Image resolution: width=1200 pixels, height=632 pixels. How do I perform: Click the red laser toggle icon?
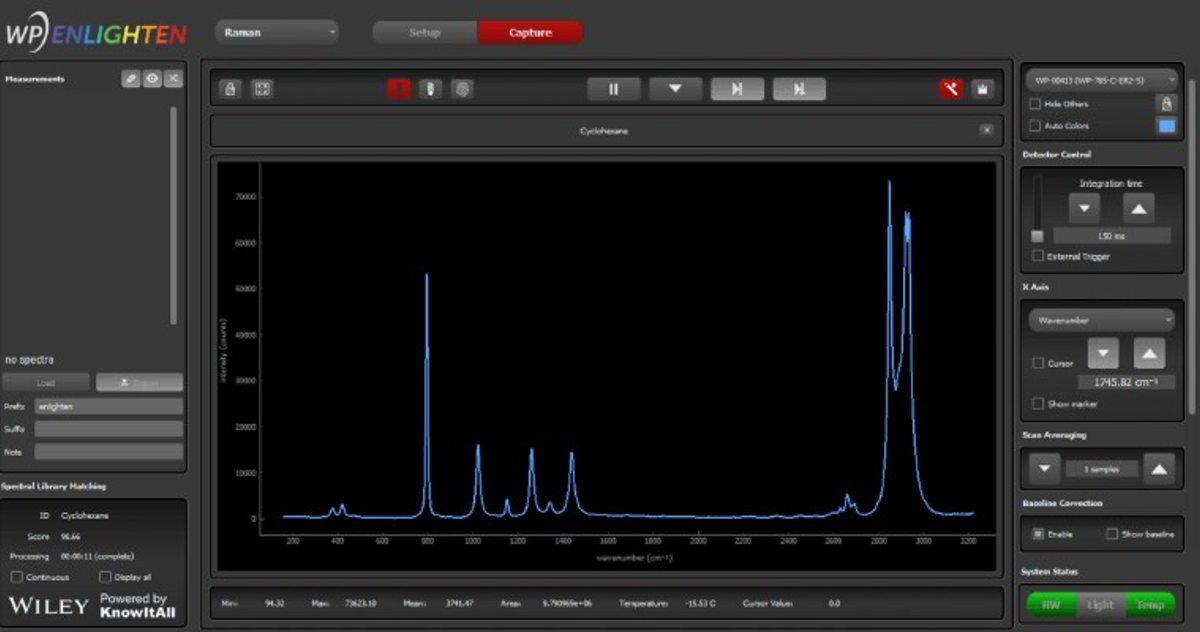tap(399, 89)
